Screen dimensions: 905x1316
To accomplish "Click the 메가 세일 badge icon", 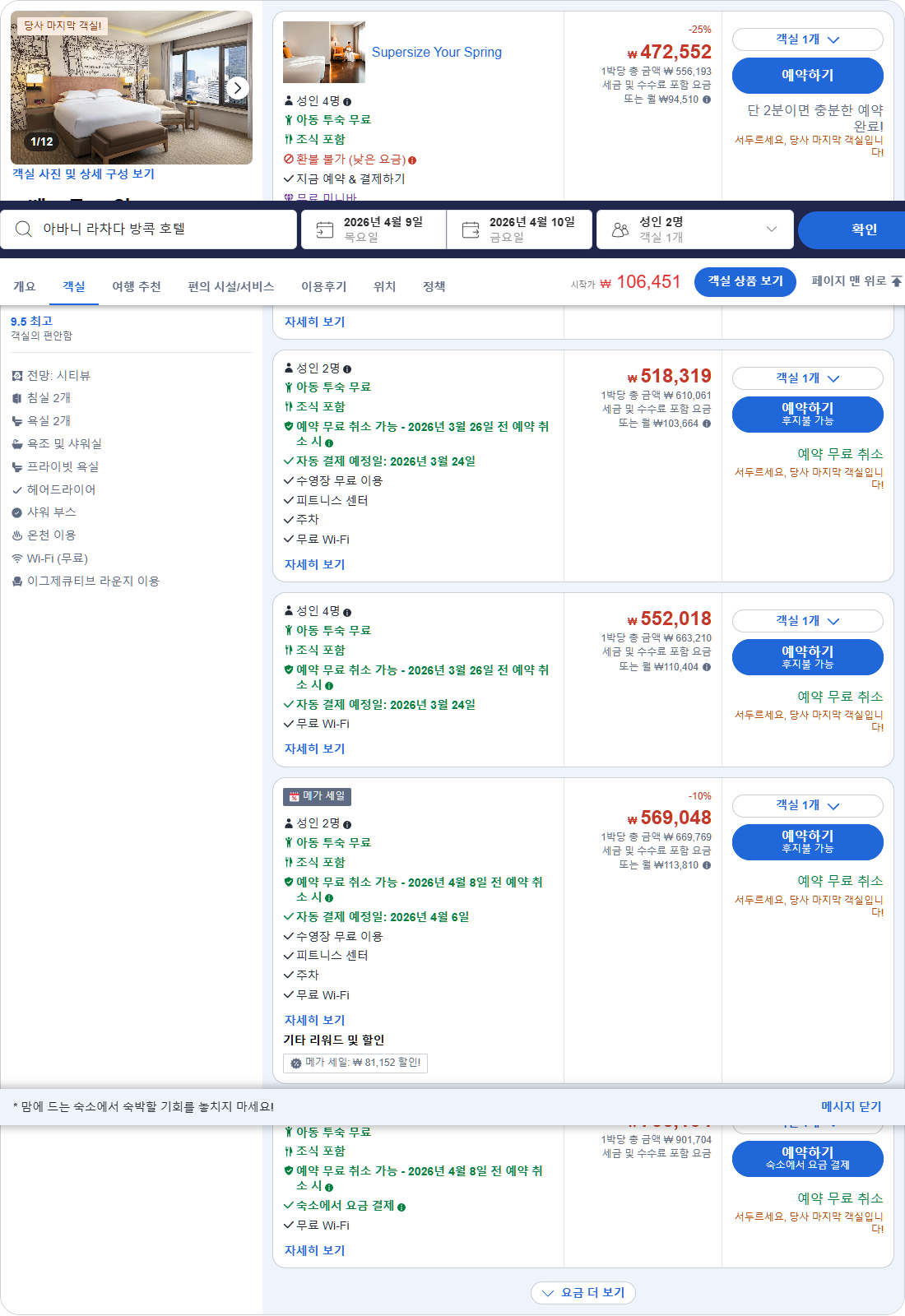I will click(294, 797).
